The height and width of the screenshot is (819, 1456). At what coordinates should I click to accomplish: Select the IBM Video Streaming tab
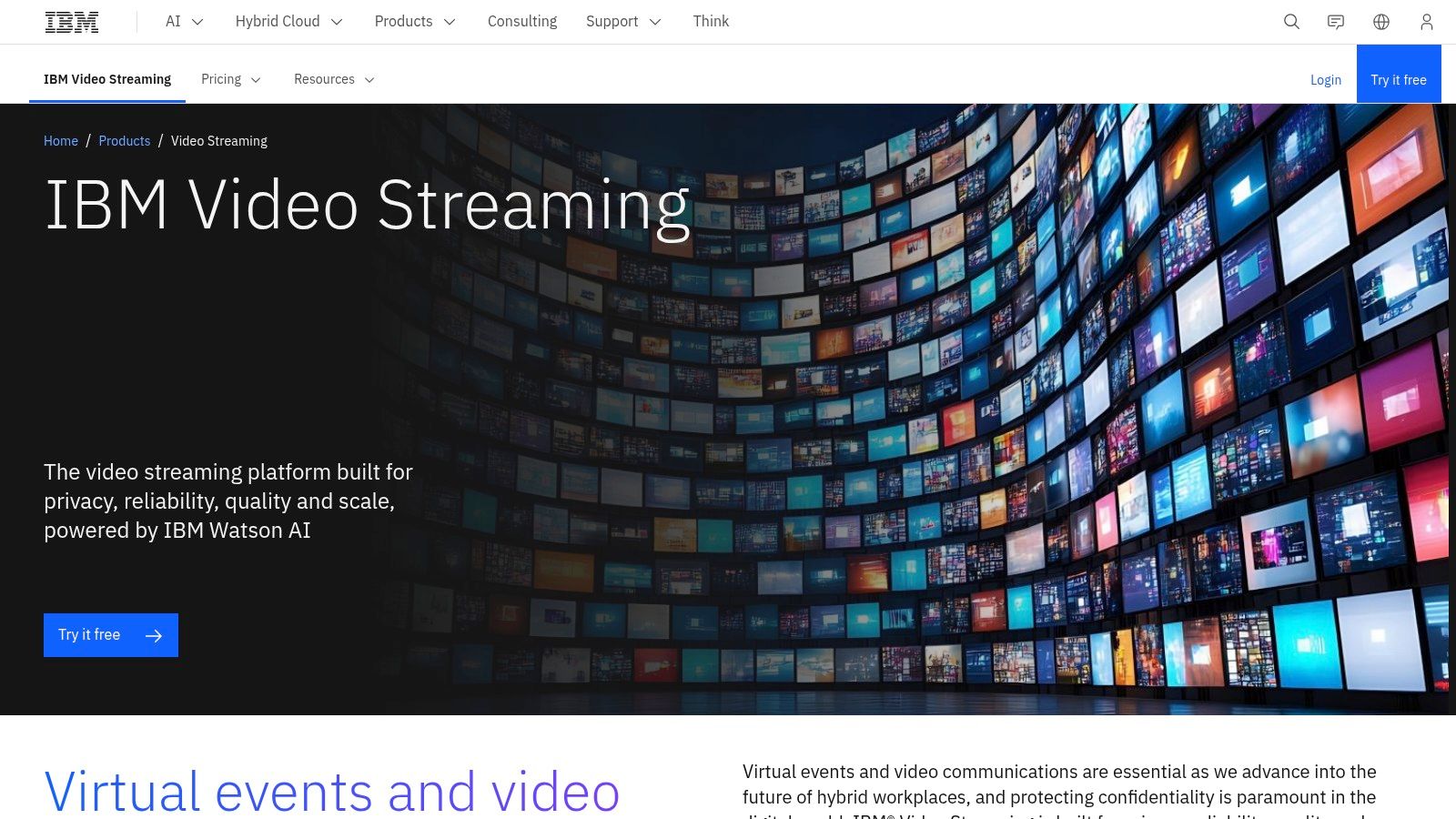(x=106, y=79)
